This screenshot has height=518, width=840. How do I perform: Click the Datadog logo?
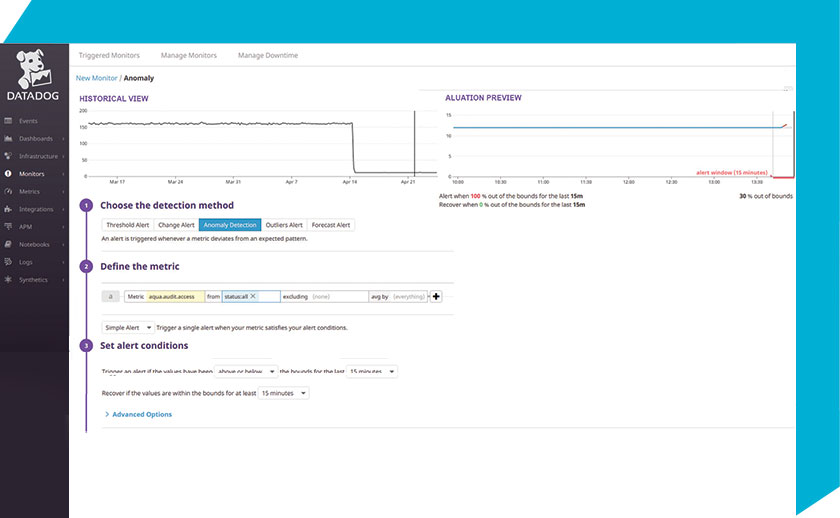tap(33, 75)
